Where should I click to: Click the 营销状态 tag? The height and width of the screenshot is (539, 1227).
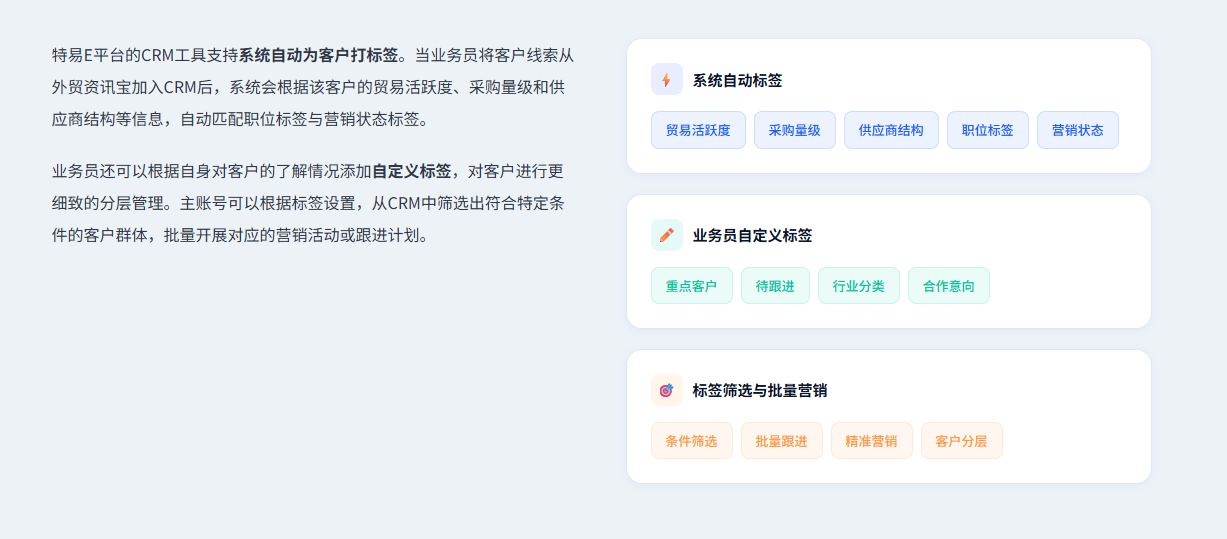[x=1078, y=130]
